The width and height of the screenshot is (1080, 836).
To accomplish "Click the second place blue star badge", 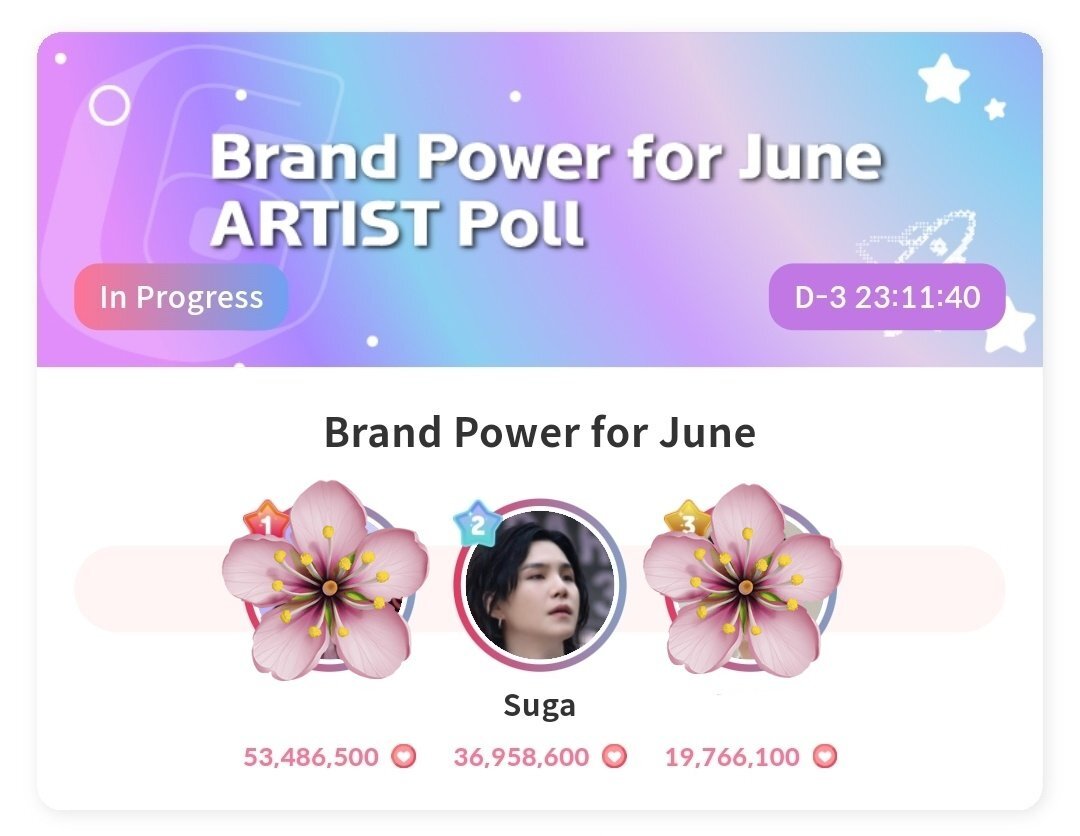I will pyautogui.click(x=476, y=524).
